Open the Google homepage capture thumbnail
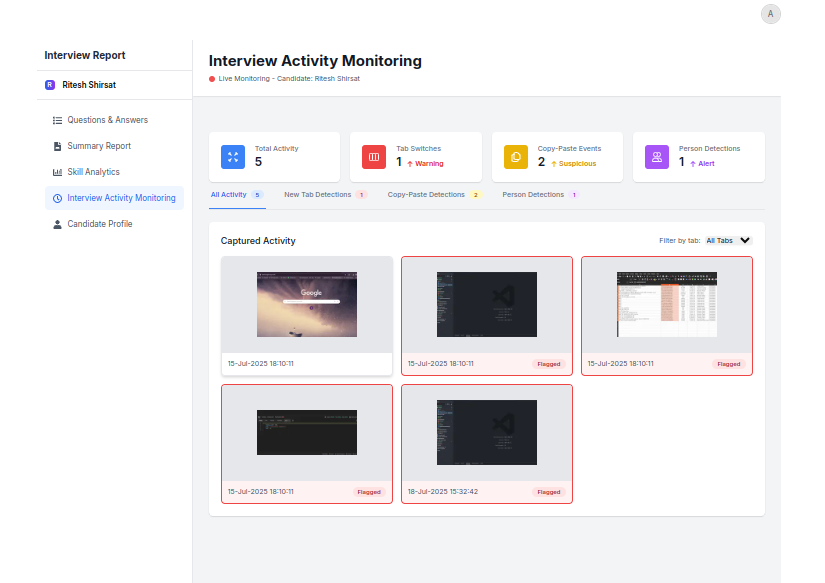The height and width of the screenshot is (583, 825). [x=307, y=305]
